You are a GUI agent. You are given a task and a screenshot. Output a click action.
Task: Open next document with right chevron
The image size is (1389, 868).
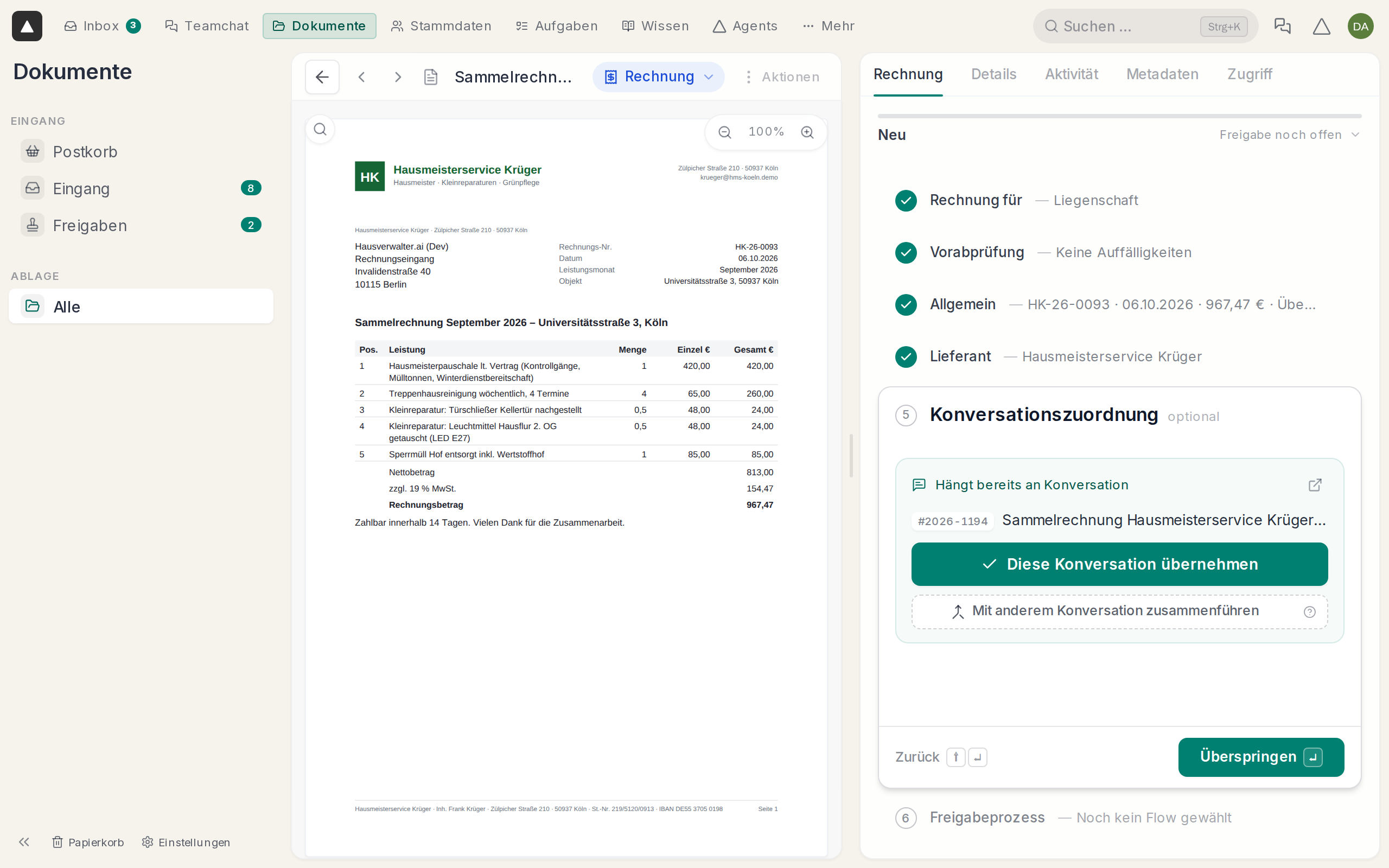tap(398, 77)
